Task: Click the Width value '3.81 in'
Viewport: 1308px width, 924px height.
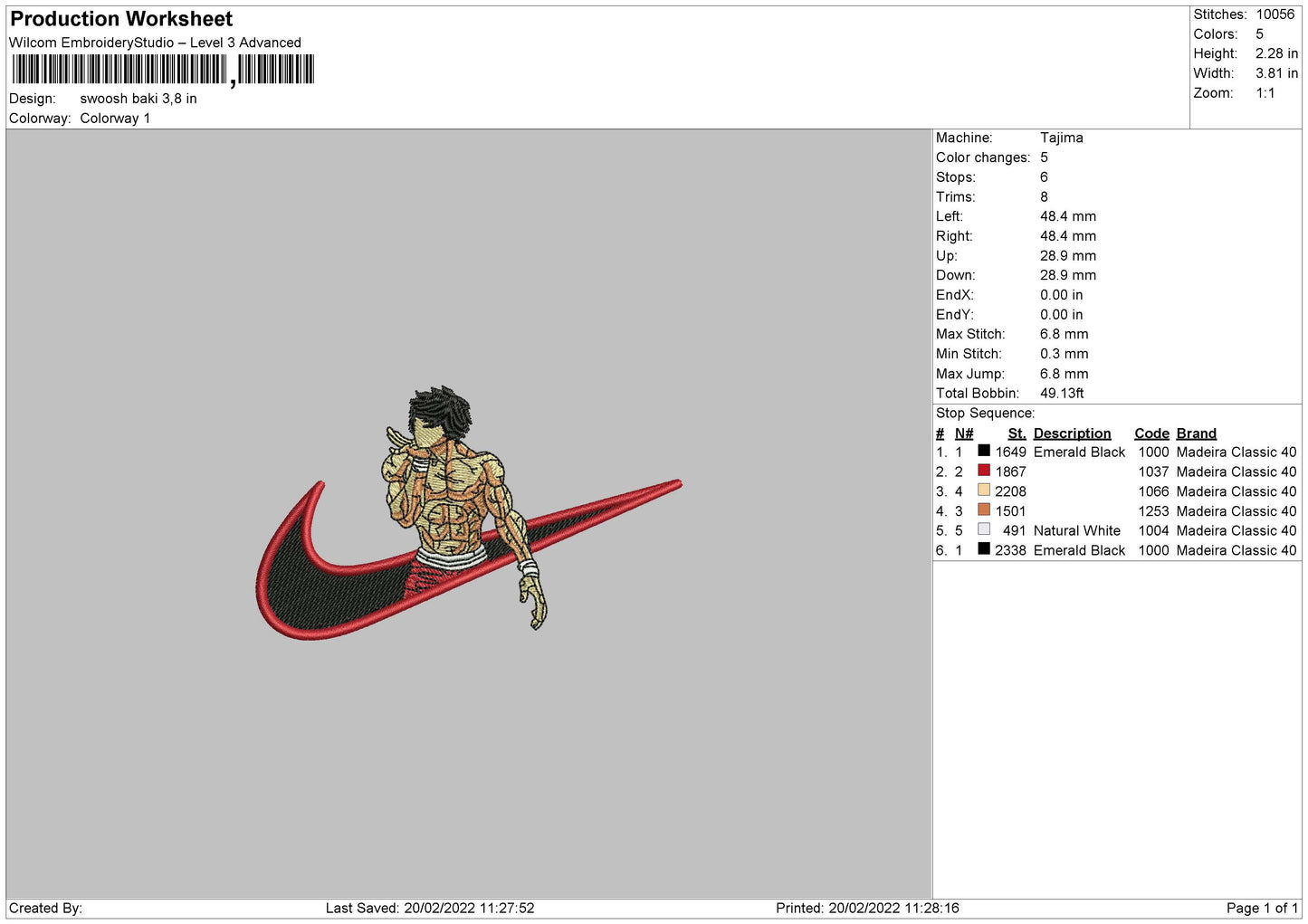Action: pyautogui.click(x=1276, y=73)
